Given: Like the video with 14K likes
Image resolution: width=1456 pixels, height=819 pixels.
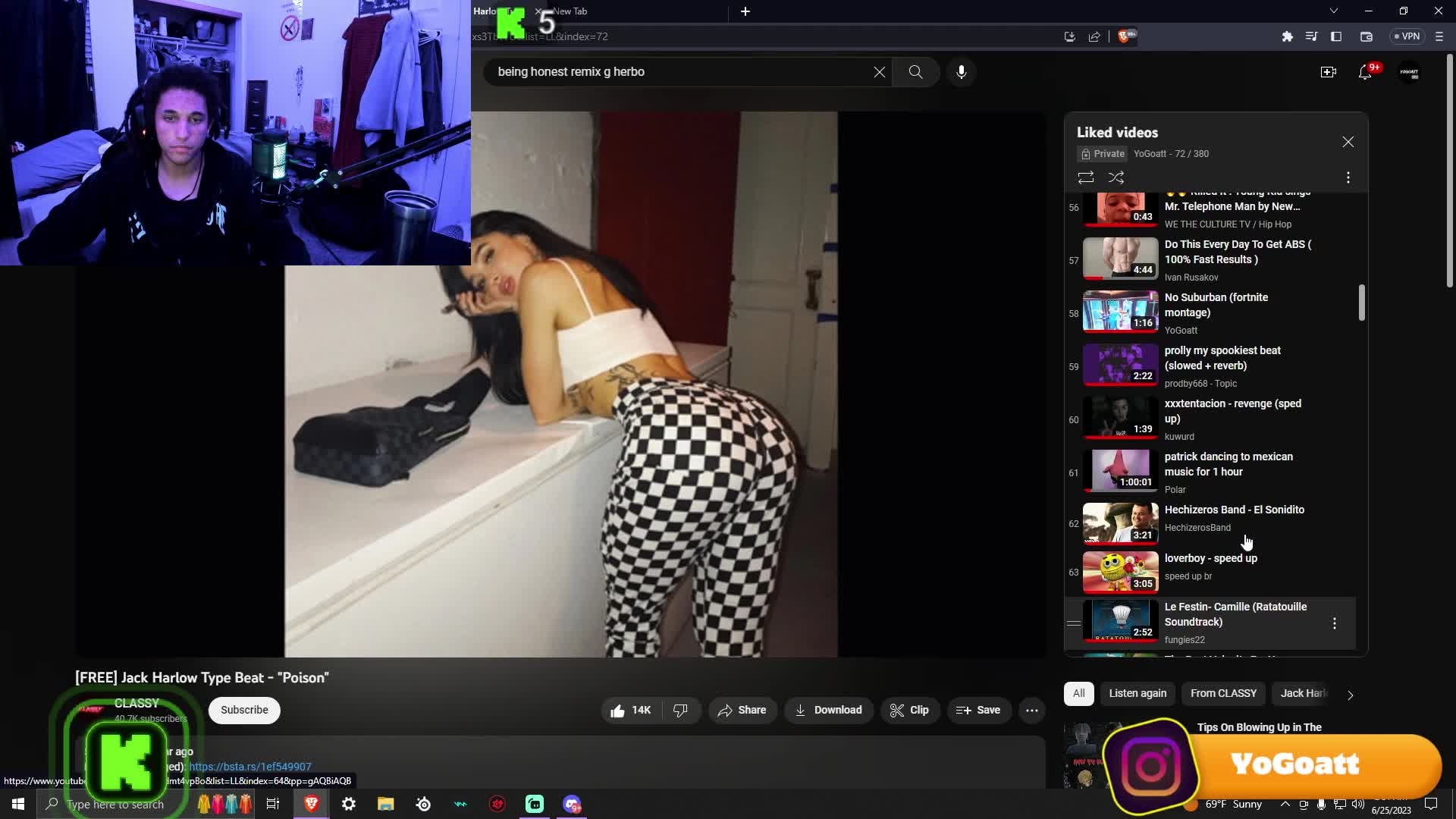Looking at the screenshot, I should click(x=631, y=711).
